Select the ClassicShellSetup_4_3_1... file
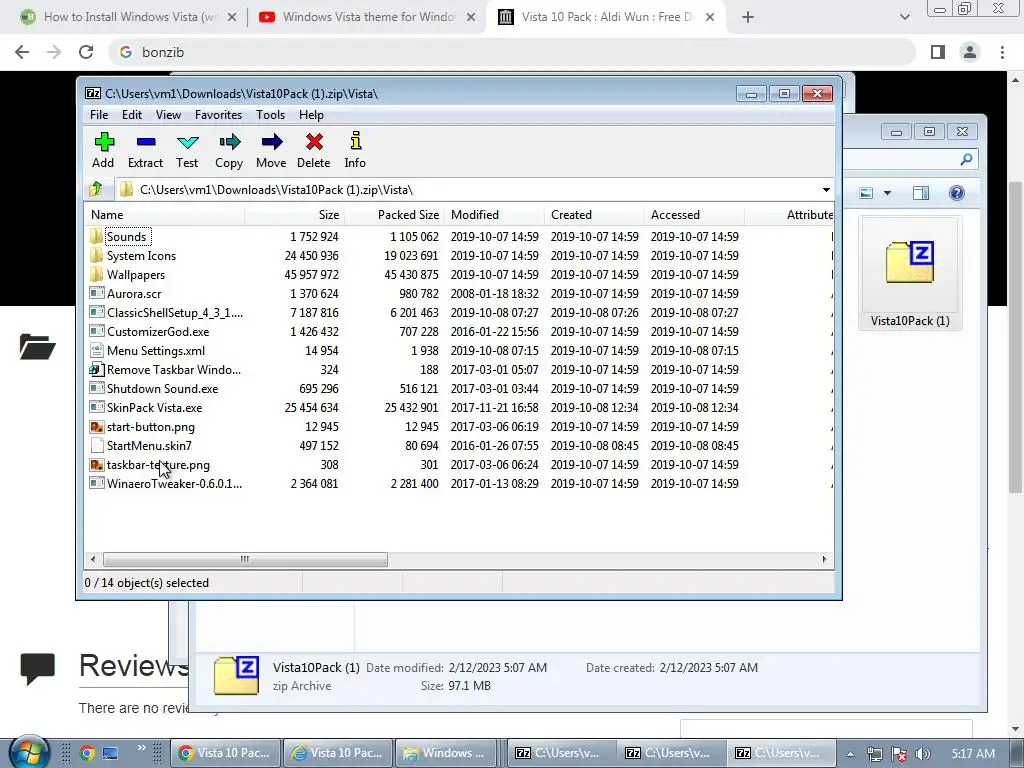1024x768 pixels. click(167, 313)
